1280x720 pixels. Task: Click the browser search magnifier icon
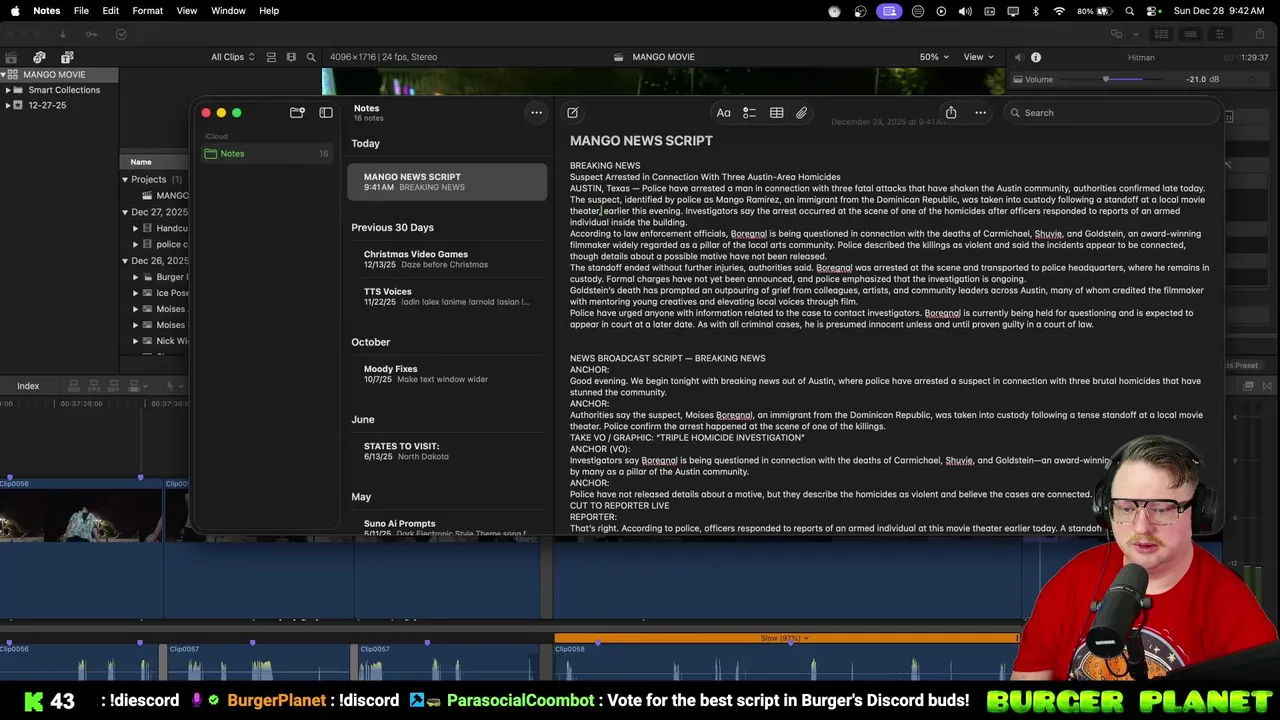311,57
